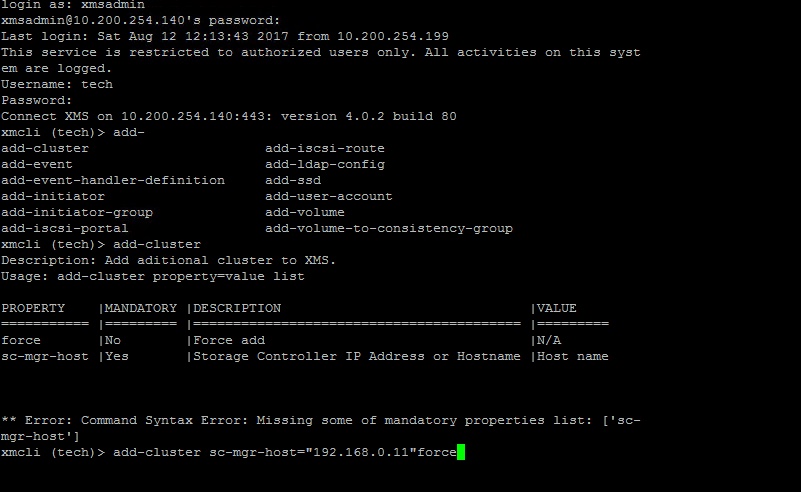The height and width of the screenshot is (492, 801).
Task: Click the add-event-handler-definition entry
Action: (113, 180)
